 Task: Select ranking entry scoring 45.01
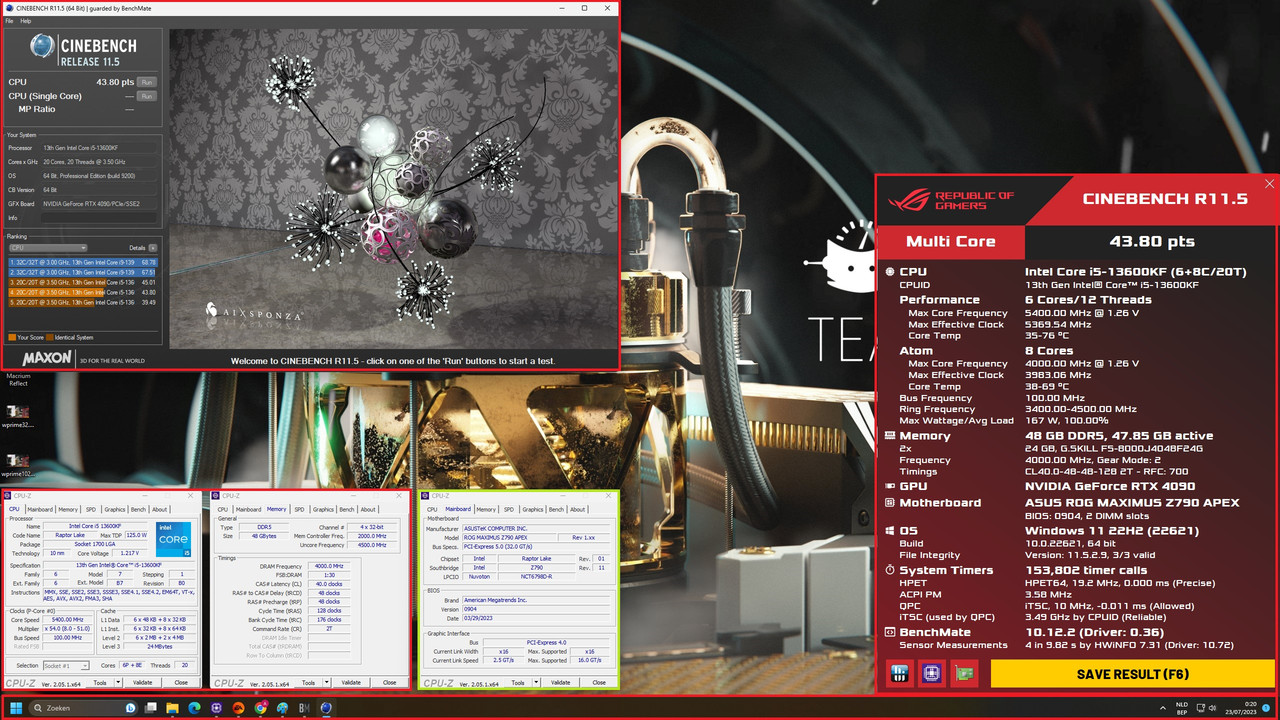(82, 282)
